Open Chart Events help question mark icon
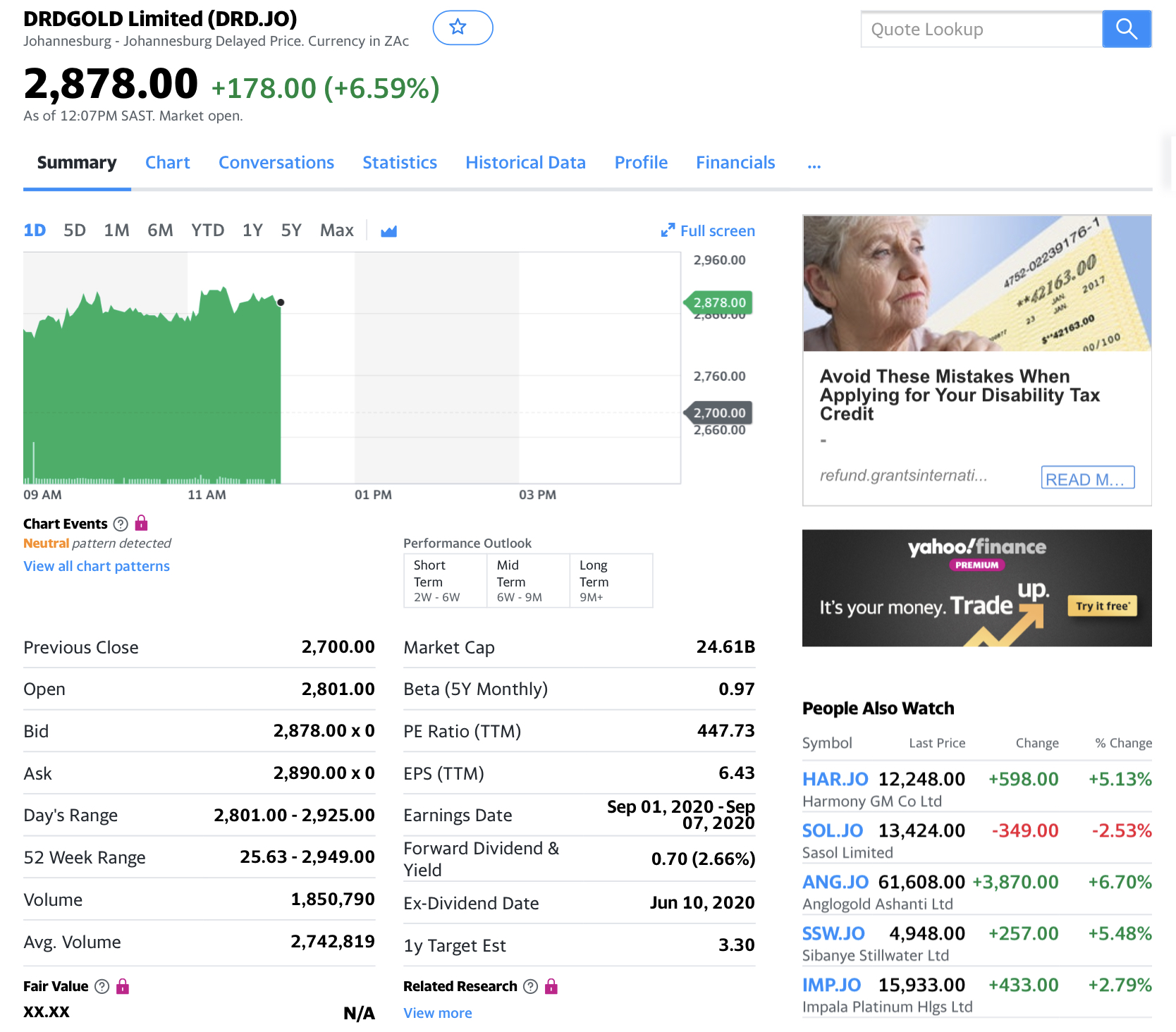The height and width of the screenshot is (1032, 1176). tap(121, 524)
